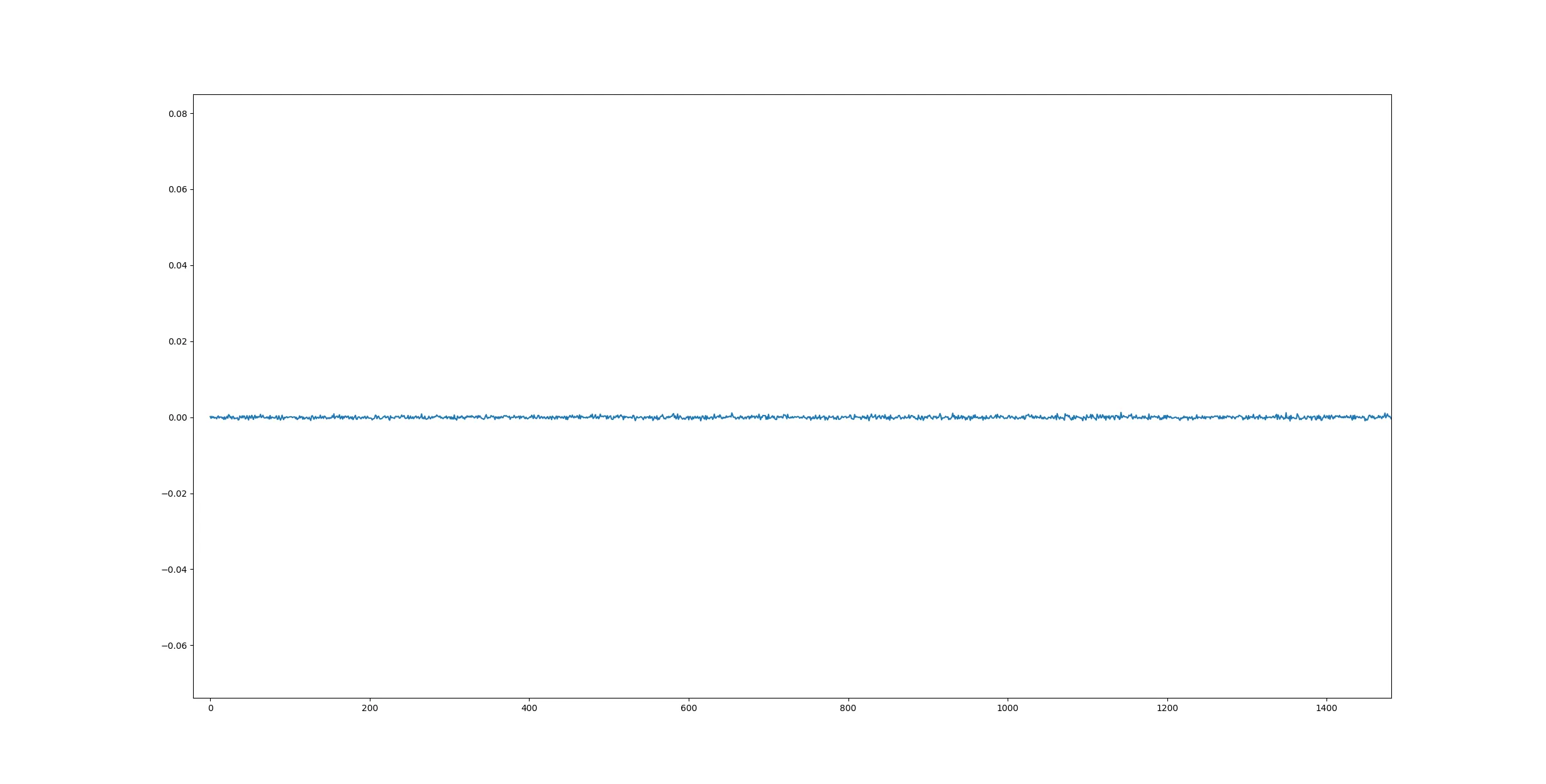Click the 400 x-axis tick label
This screenshot has width=1546, height=784.
tap(530, 709)
